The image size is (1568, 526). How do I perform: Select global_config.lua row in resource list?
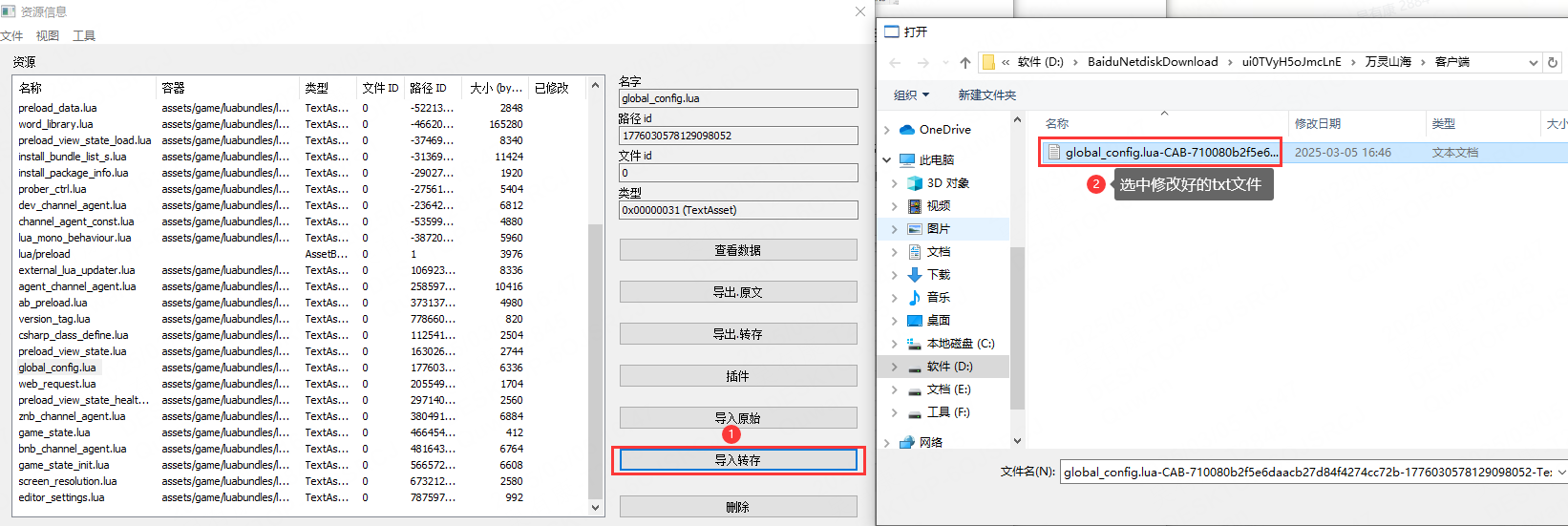click(301, 368)
